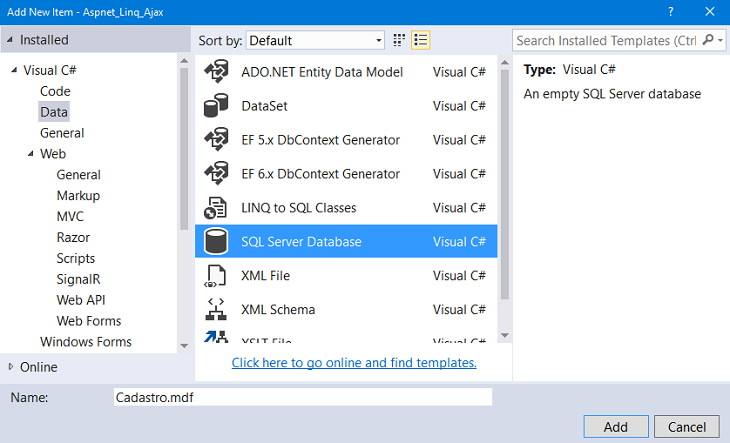The width and height of the screenshot is (730, 443).
Task: Select the Windows Forms category
Action: point(86,342)
